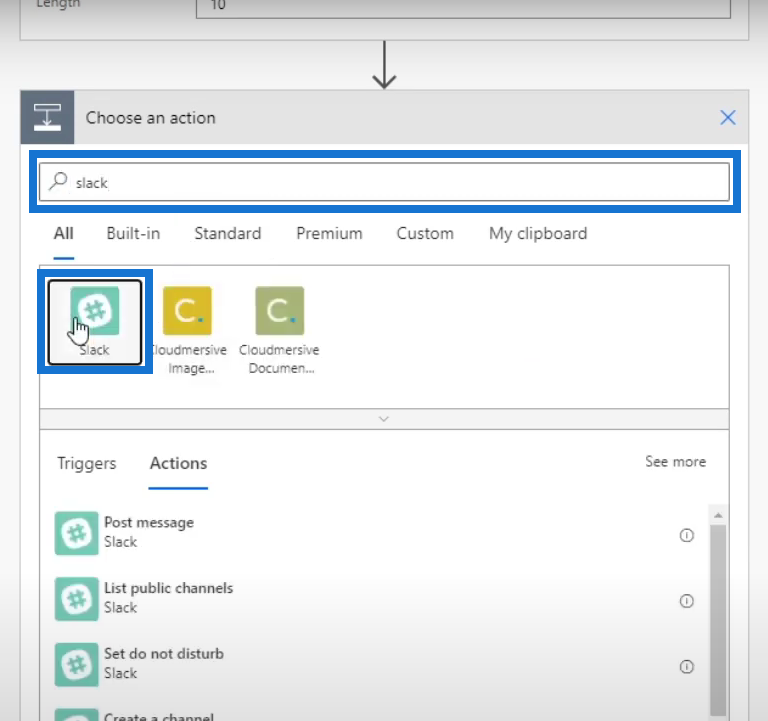The width and height of the screenshot is (768, 721).
Task: Click the Slack icon beside Set do not disturb
Action: coord(76,665)
